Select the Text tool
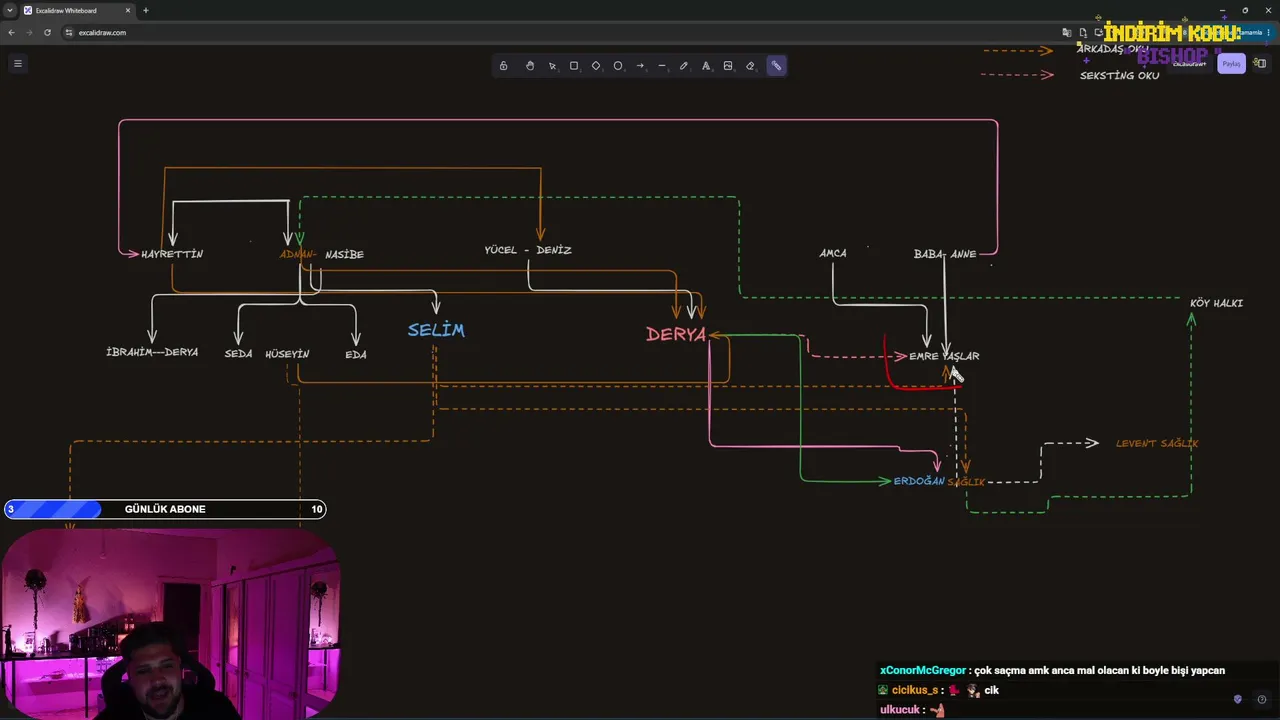1280x720 pixels. click(x=706, y=66)
